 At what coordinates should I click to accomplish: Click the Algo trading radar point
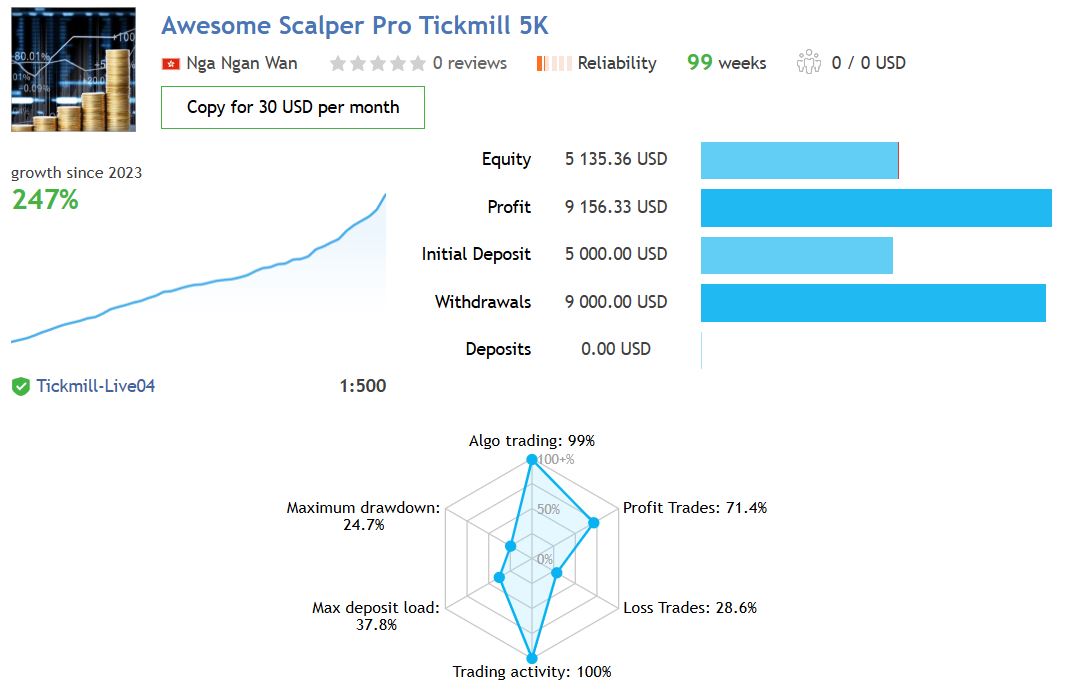[x=532, y=460]
